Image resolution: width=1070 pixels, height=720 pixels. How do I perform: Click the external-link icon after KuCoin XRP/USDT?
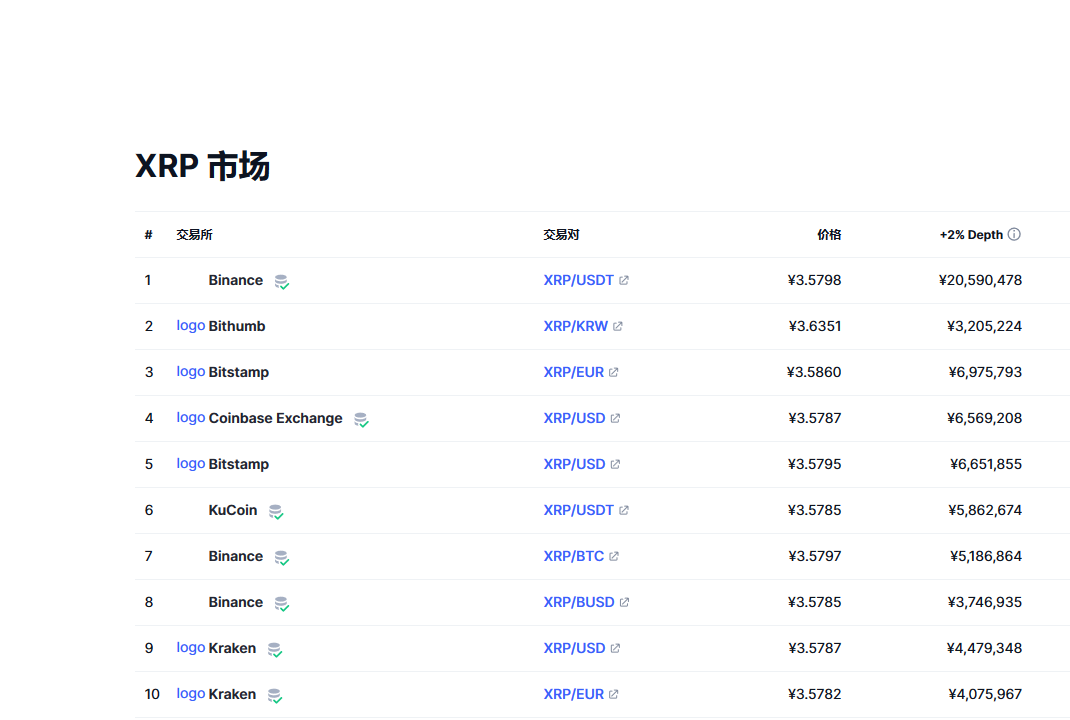pyautogui.click(x=624, y=510)
